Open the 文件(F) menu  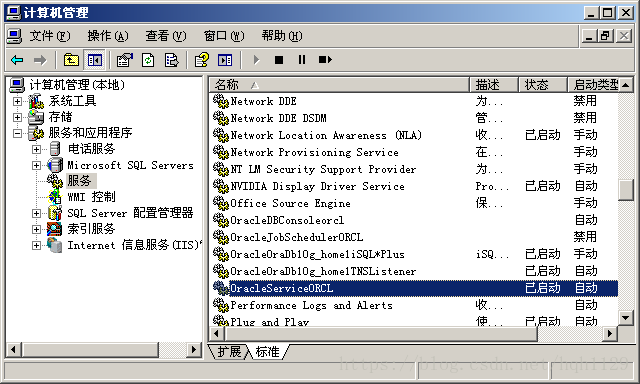click(49, 36)
